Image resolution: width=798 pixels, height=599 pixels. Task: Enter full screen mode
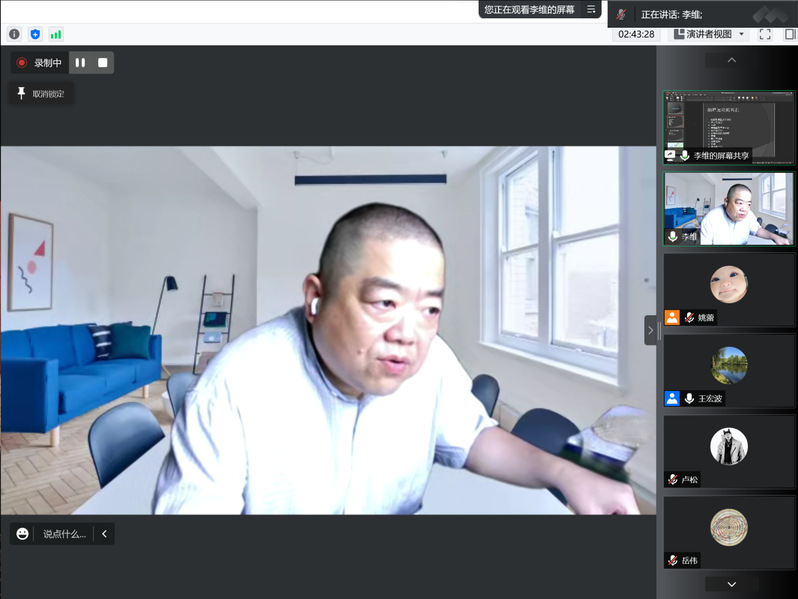click(x=765, y=34)
